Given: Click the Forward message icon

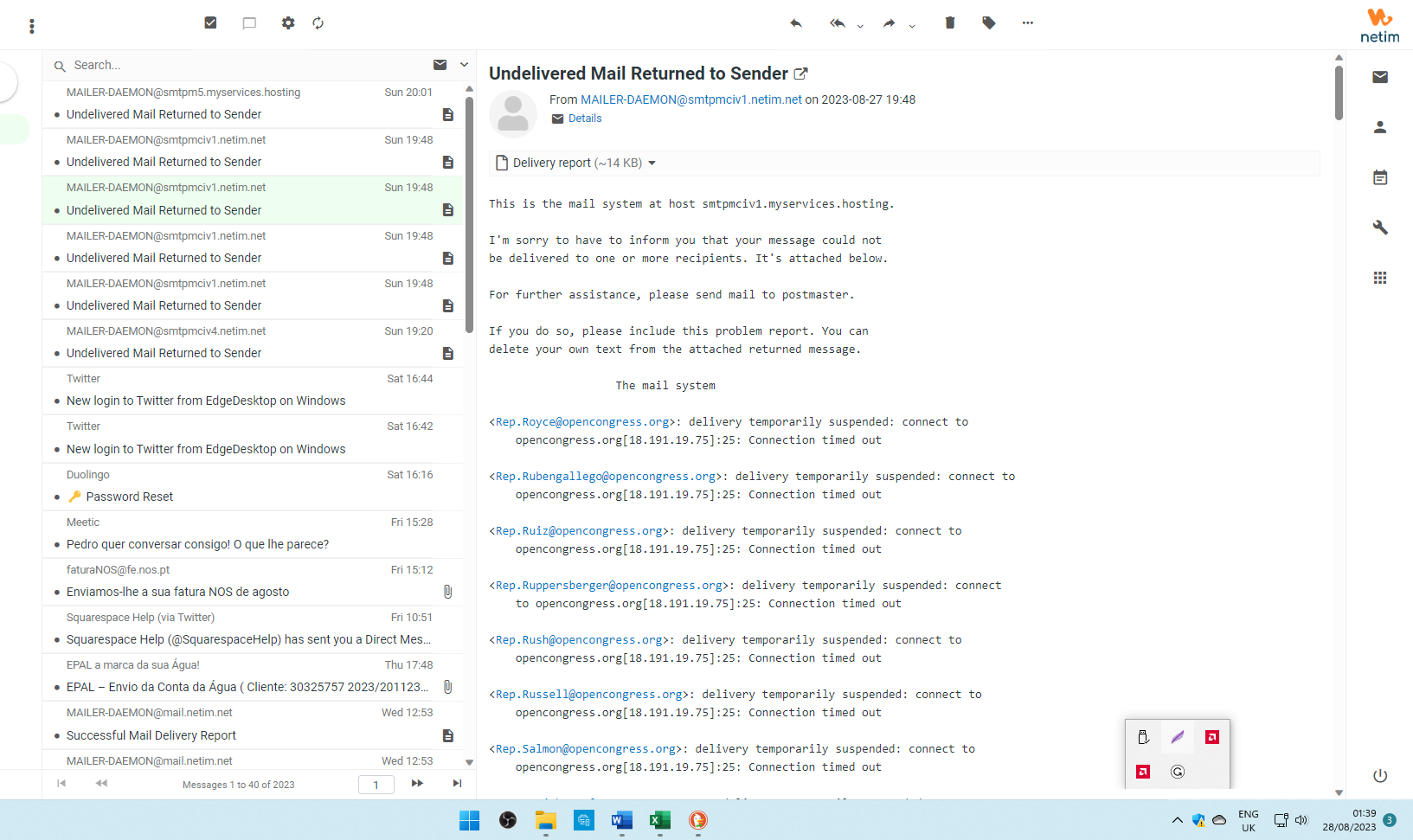Looking at the screenshot, I should tap(890, 23).
